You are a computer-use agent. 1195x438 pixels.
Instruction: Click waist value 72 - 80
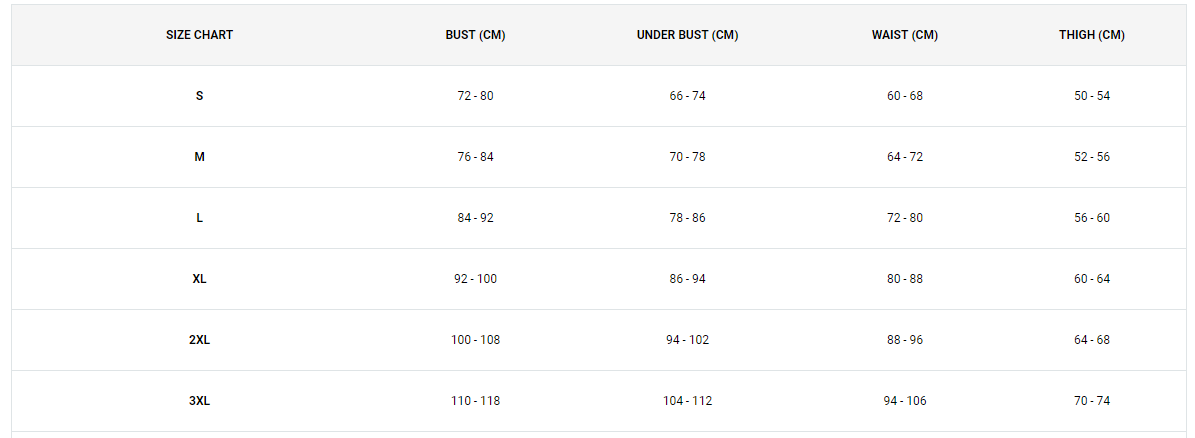click(x=905, y=218)
